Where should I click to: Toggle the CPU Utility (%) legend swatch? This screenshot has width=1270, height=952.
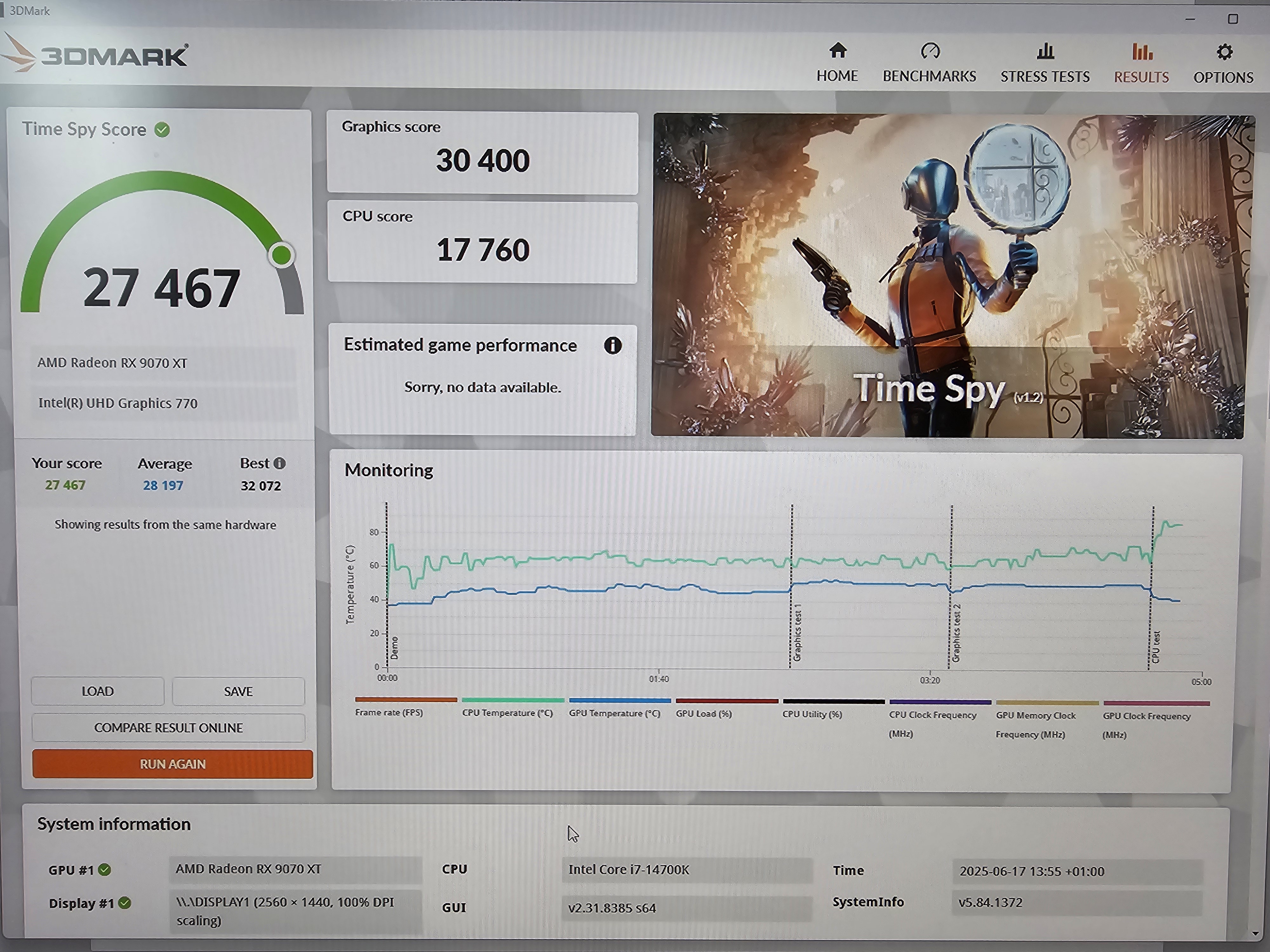pyautogui.click(x=834, y=701)
